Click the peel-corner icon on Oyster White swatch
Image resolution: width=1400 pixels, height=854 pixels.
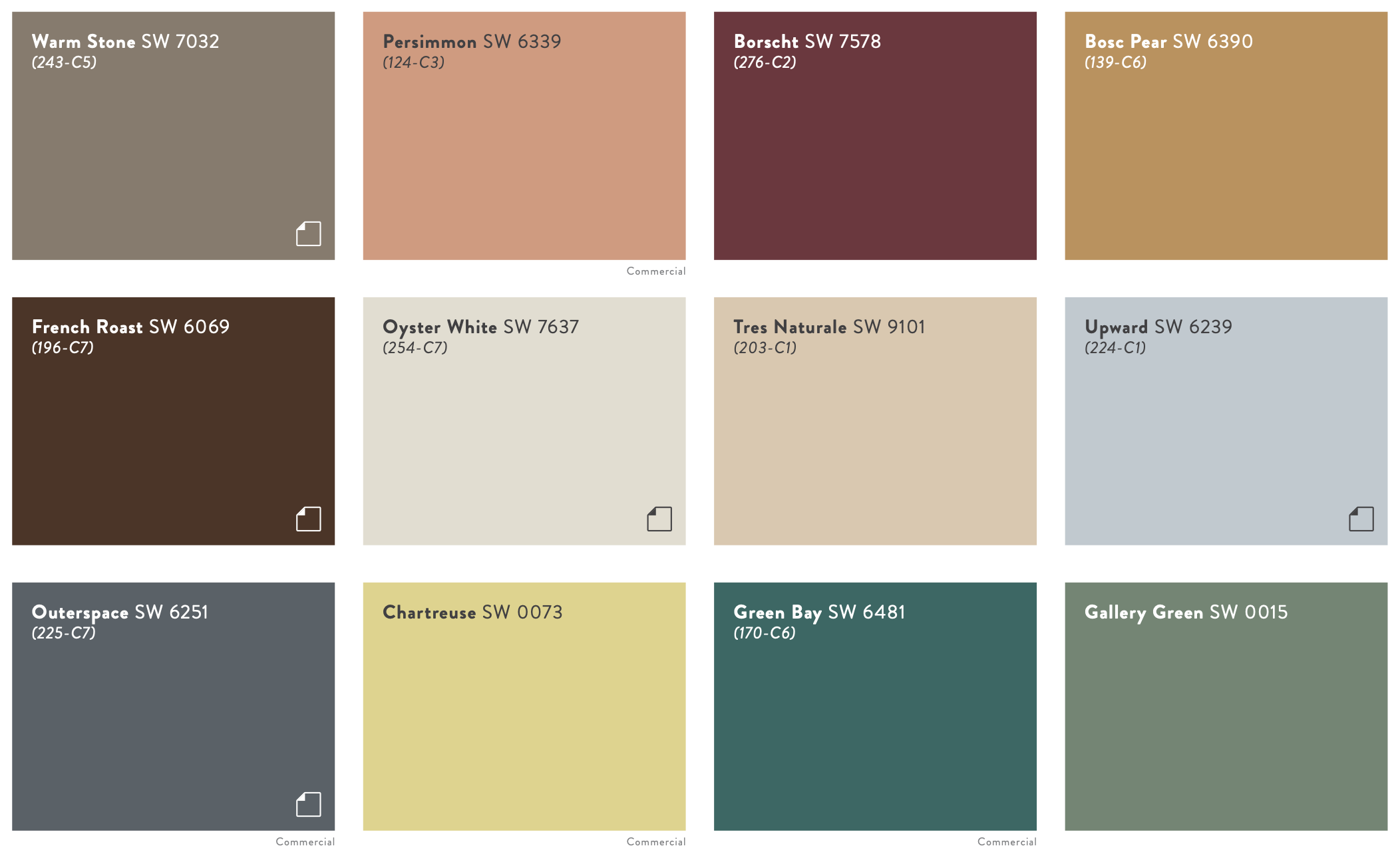pyautogui.click(x=658, y=519)
